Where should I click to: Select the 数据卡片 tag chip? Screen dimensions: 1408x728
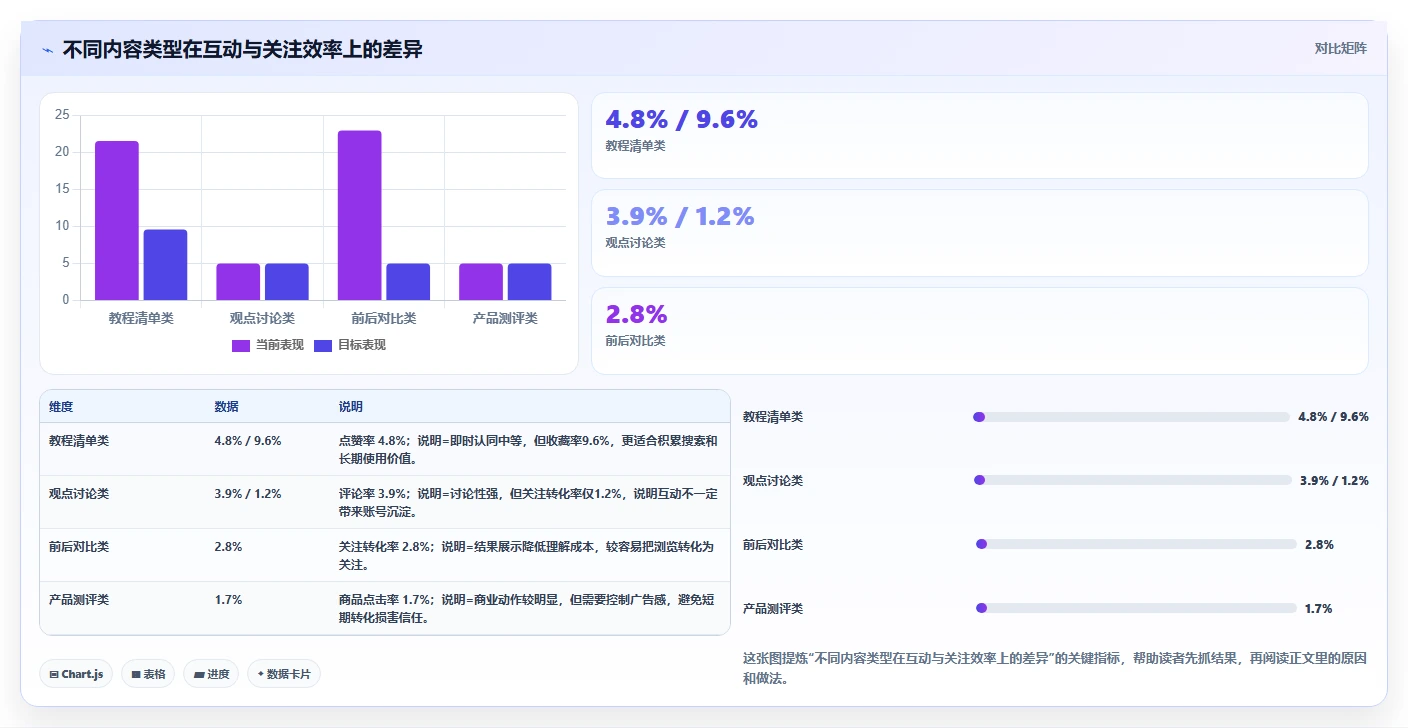click(284, 674)
